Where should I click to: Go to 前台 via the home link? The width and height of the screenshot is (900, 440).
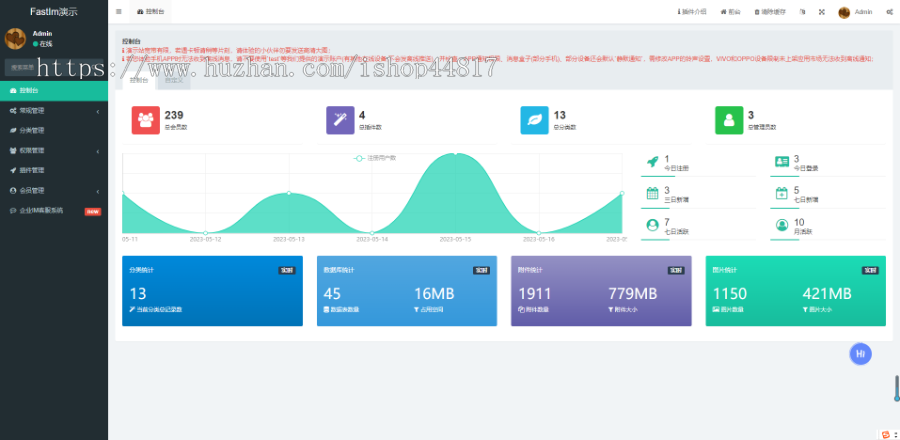click(731, 11)
